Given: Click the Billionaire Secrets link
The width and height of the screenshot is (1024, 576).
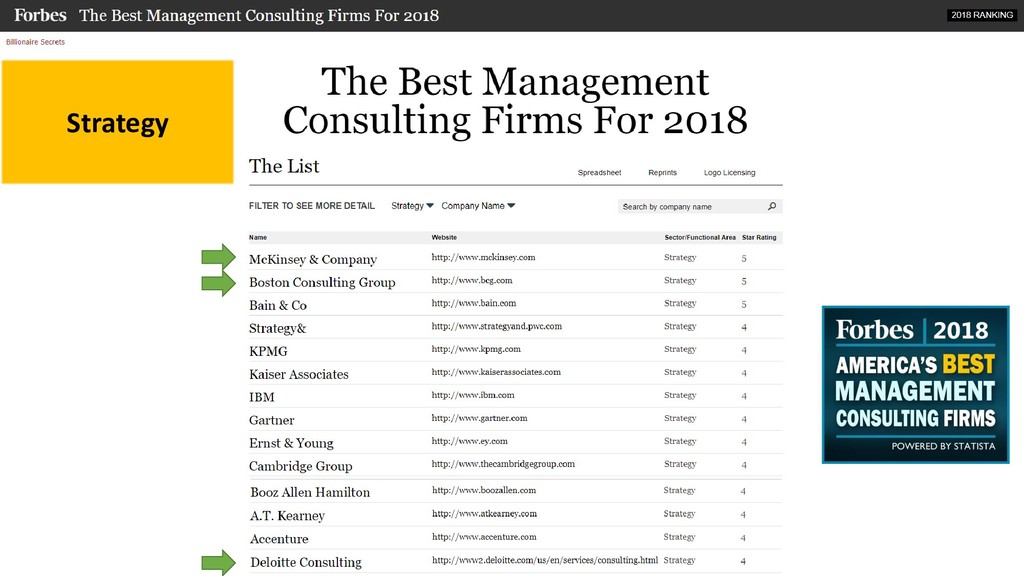Looking at the screenshot, I should tap(35, 42).
